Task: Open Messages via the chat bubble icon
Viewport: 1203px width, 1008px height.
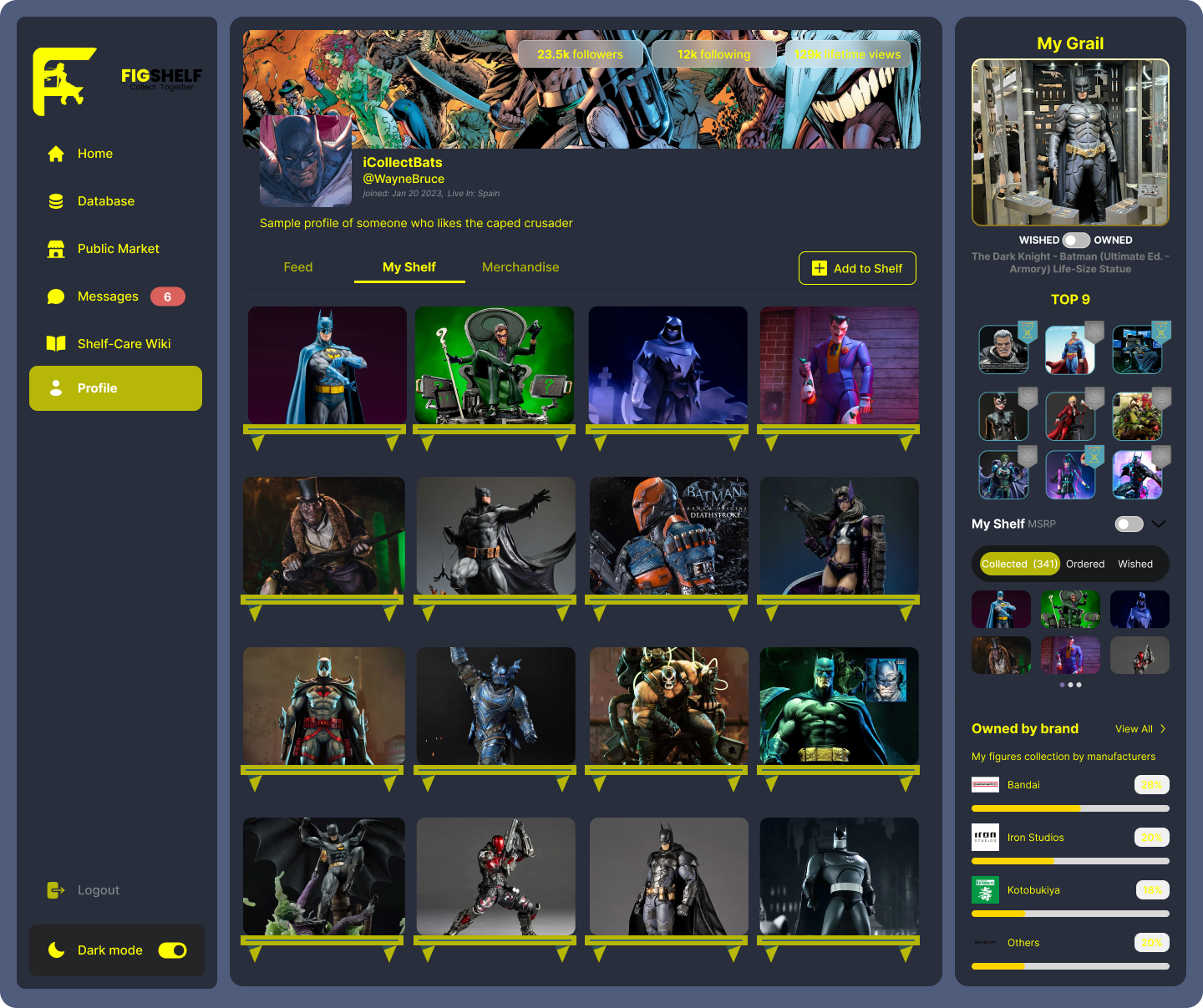Action: [x=56, y=296]
